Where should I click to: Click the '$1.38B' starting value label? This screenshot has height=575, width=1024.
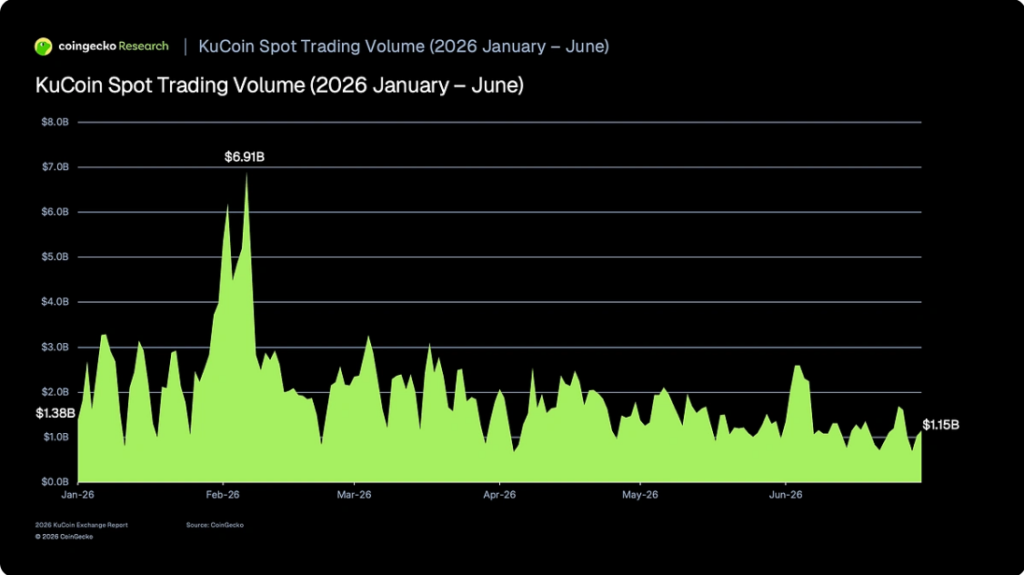pyautogui.click(x=56, y=413)
